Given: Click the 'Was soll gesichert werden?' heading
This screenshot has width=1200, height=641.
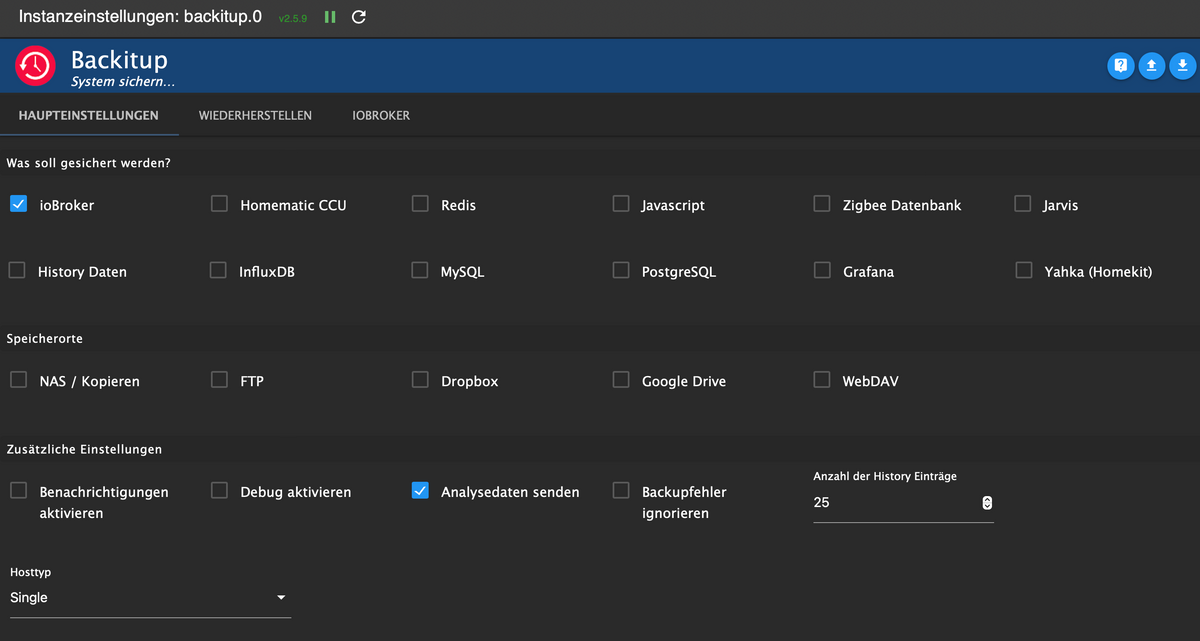Looking at the screenshot, I should pos(89,162).
